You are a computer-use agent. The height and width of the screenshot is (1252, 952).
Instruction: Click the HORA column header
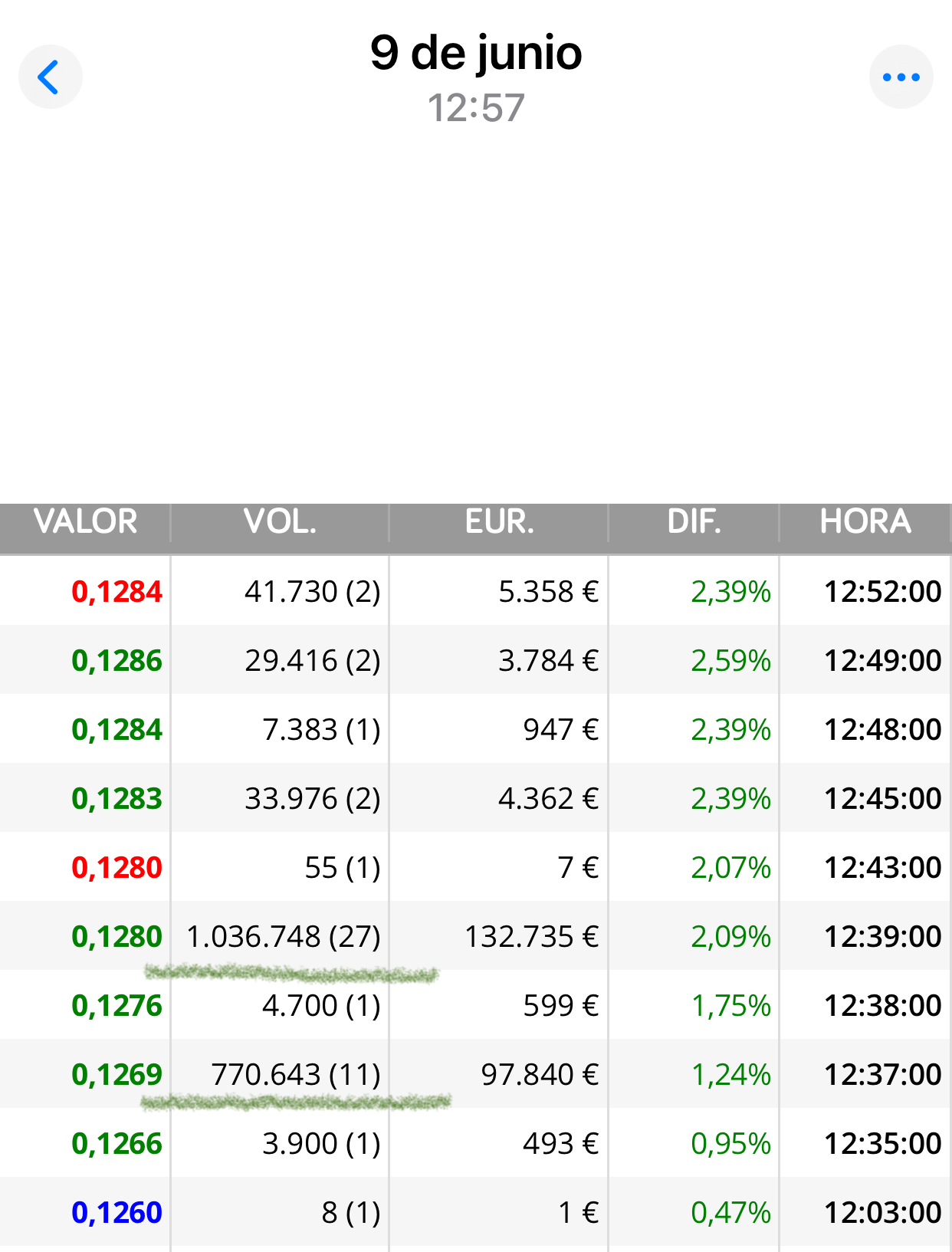865,521
